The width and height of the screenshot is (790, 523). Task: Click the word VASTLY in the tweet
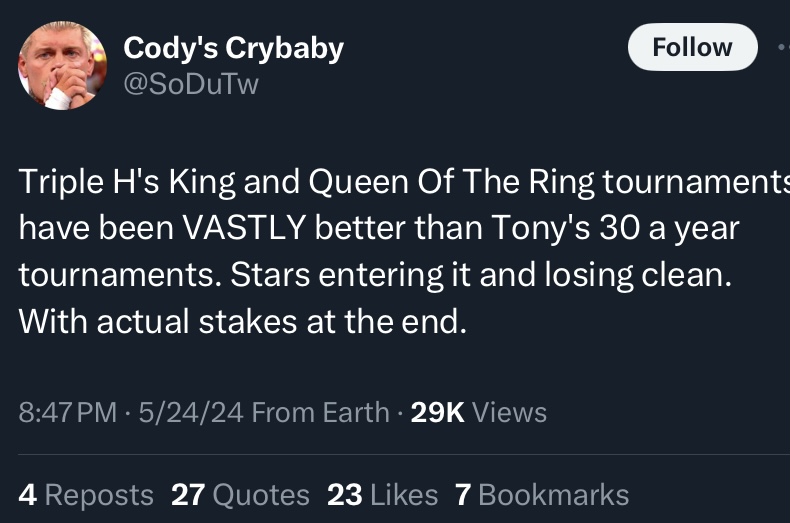pos(244,228)
